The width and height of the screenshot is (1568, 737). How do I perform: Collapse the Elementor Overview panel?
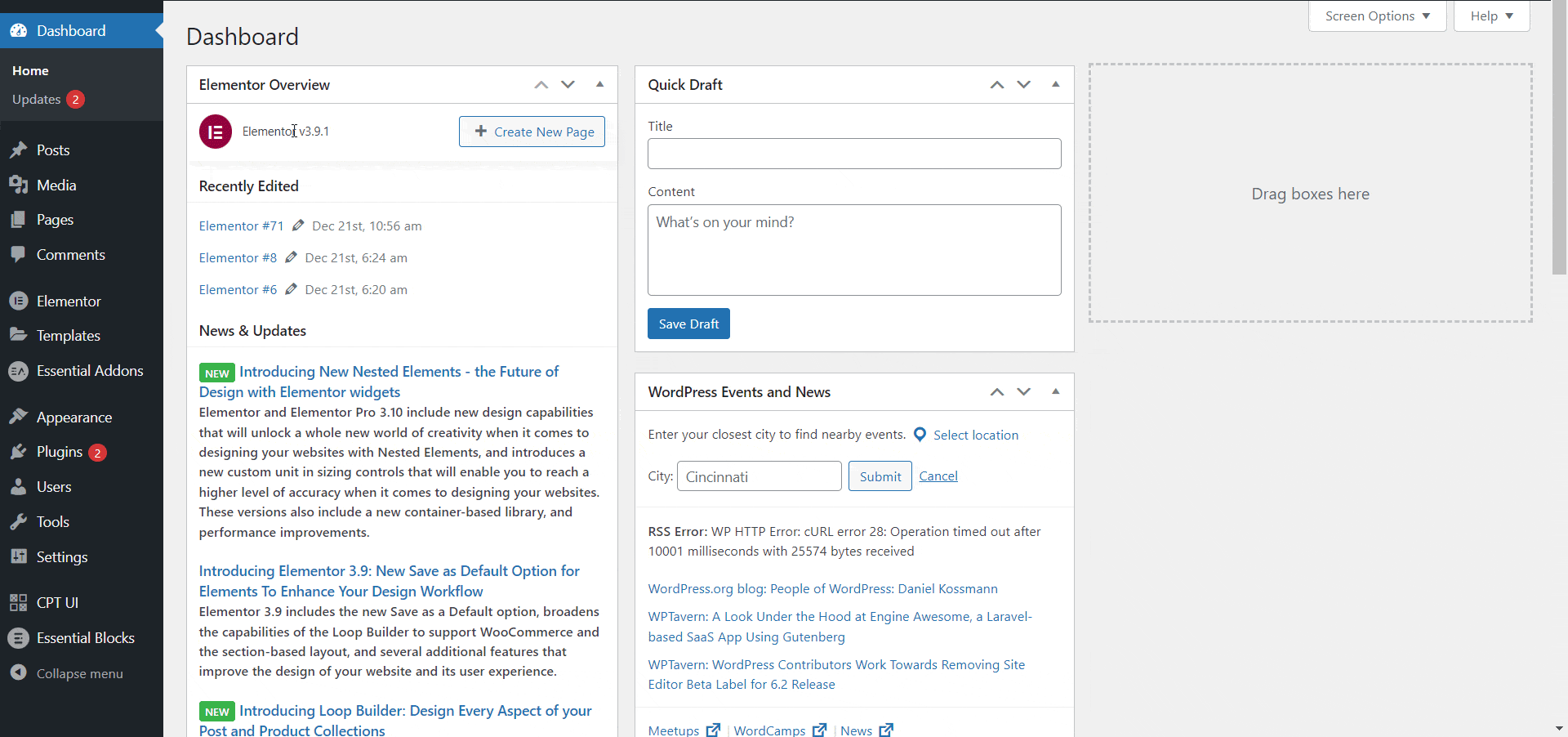click(x=600, y=85)
